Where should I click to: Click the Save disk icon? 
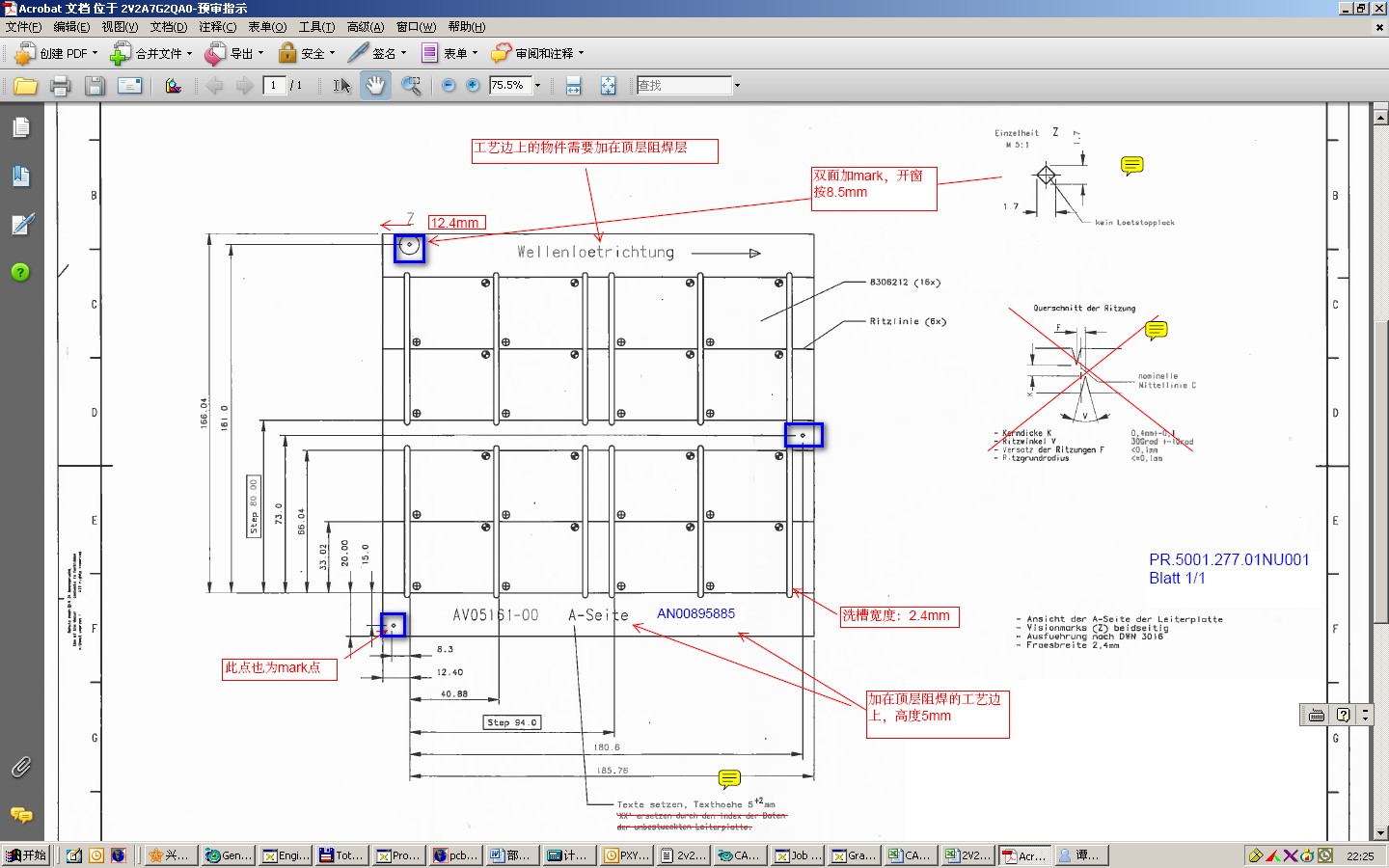tap(94, 86)
